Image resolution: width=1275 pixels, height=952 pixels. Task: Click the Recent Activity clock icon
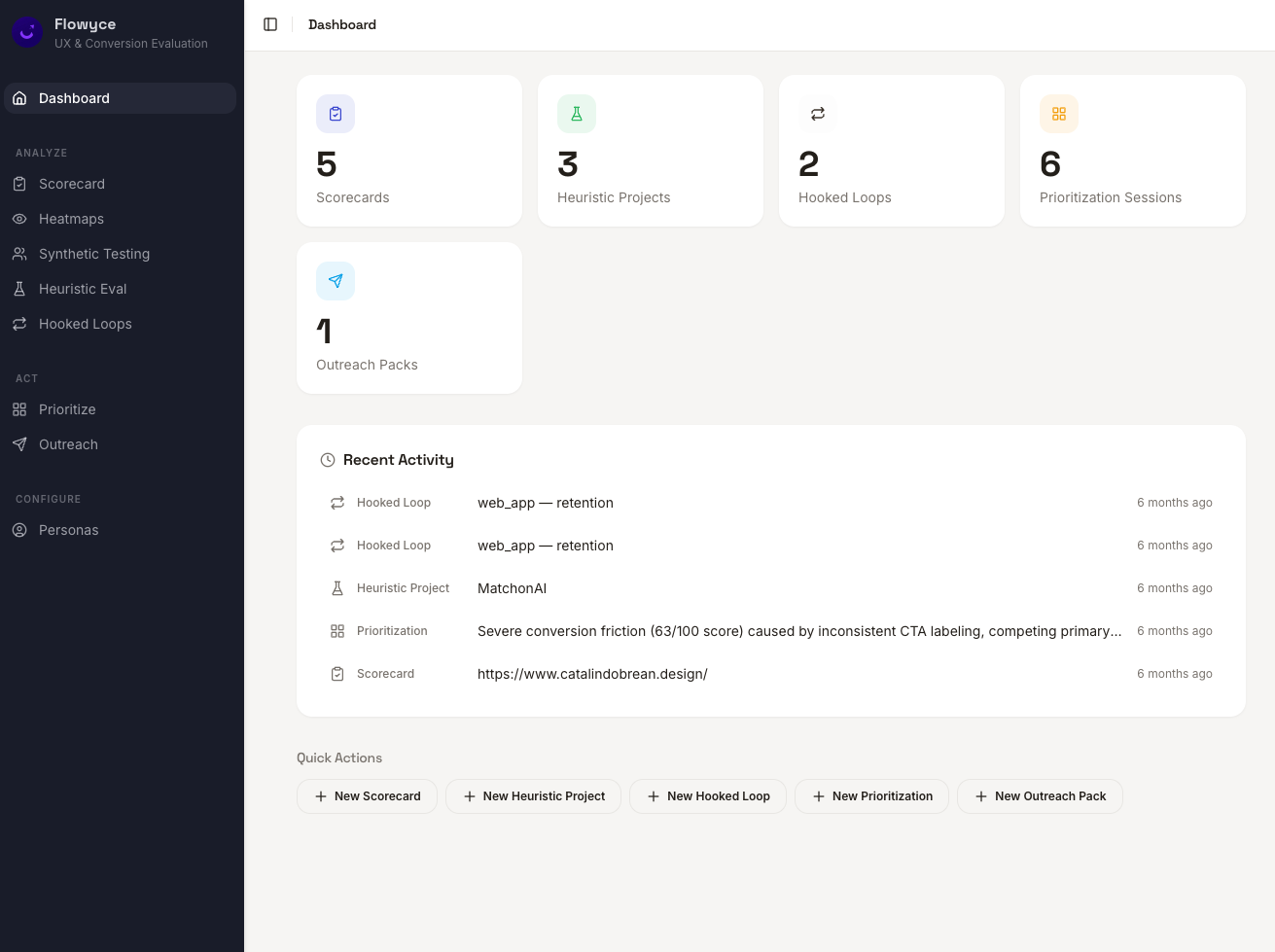point(328,460)
